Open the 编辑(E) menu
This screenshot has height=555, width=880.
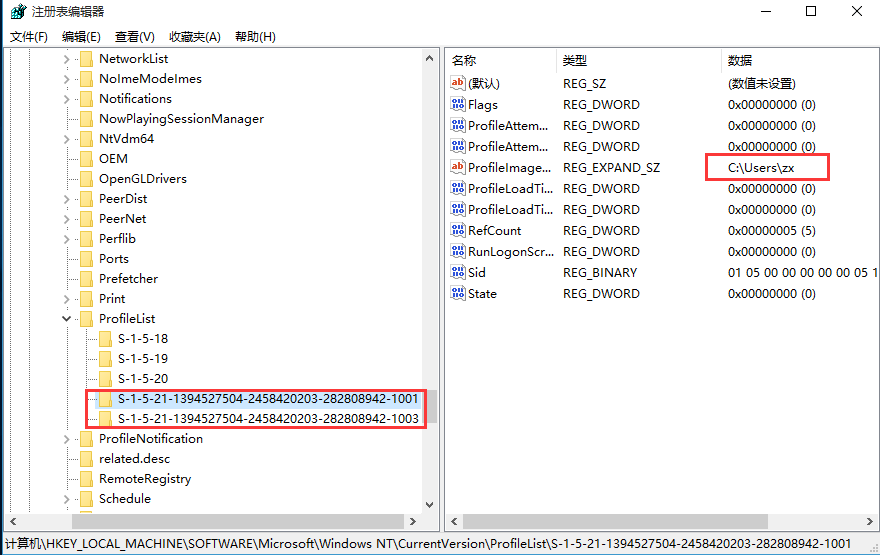tap(81, 37)
